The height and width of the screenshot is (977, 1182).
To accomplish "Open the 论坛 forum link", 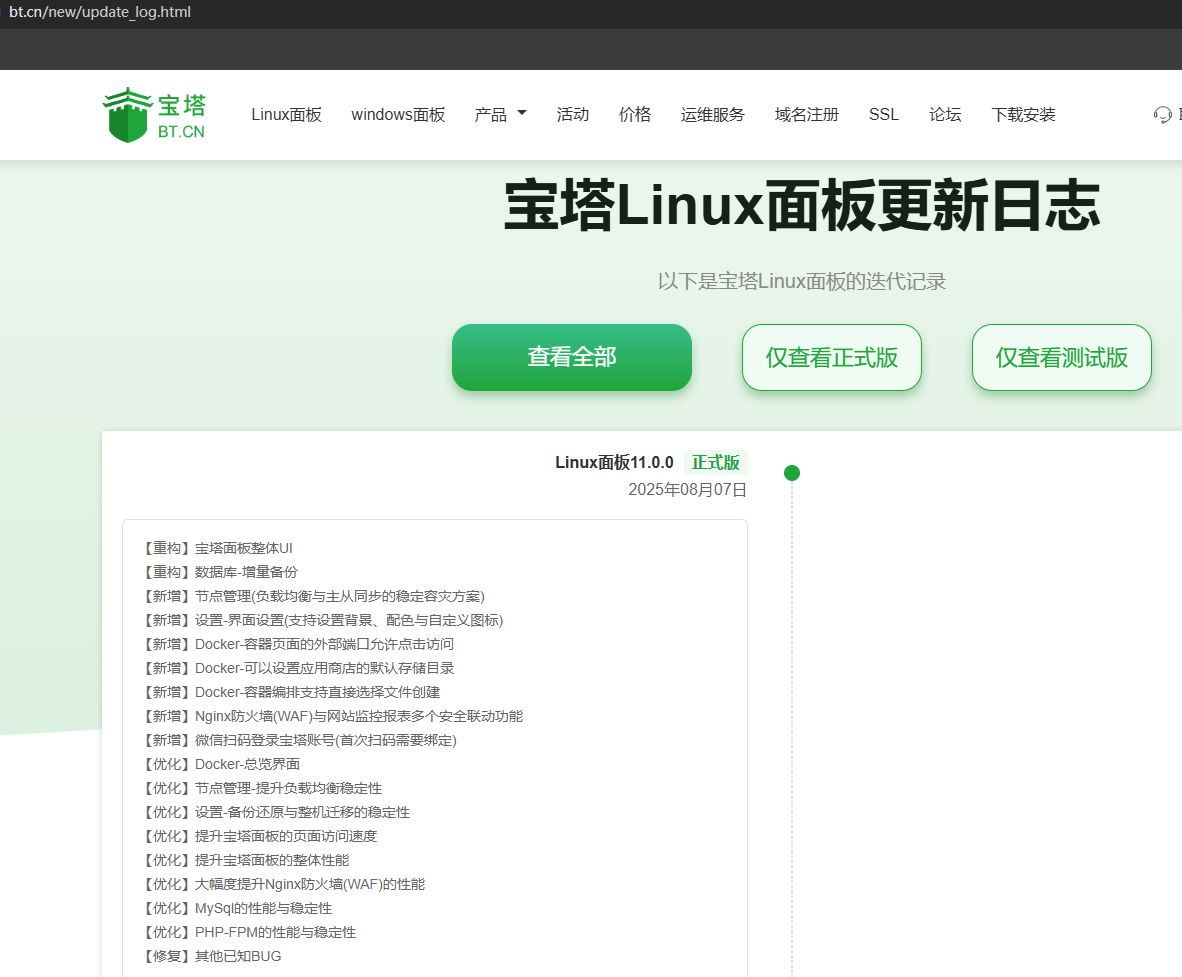I will pyautogui.click(x=944, y=114).
